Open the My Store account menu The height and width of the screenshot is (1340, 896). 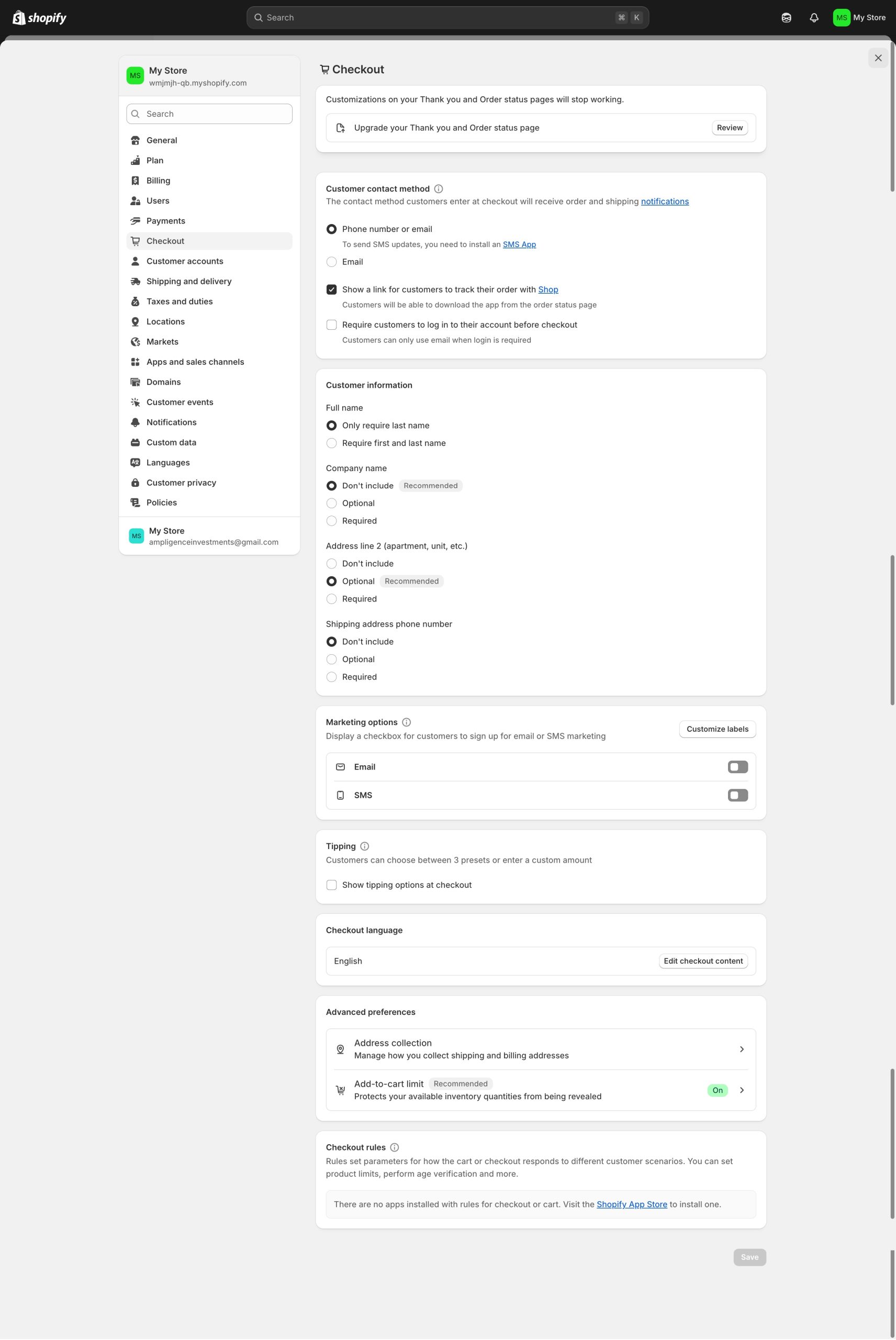coord(859,18)
